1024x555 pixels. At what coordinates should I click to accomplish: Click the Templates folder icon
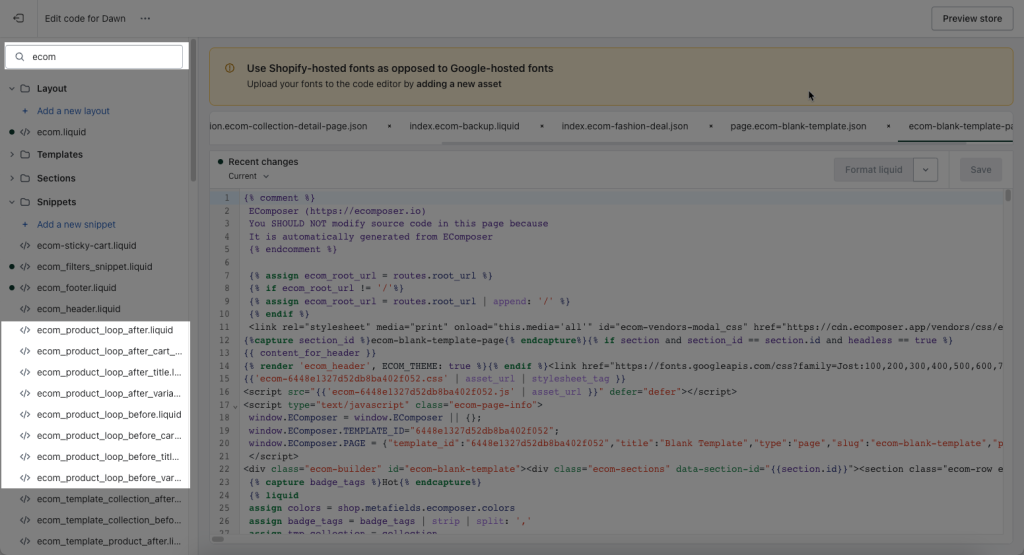click(25, 155)
